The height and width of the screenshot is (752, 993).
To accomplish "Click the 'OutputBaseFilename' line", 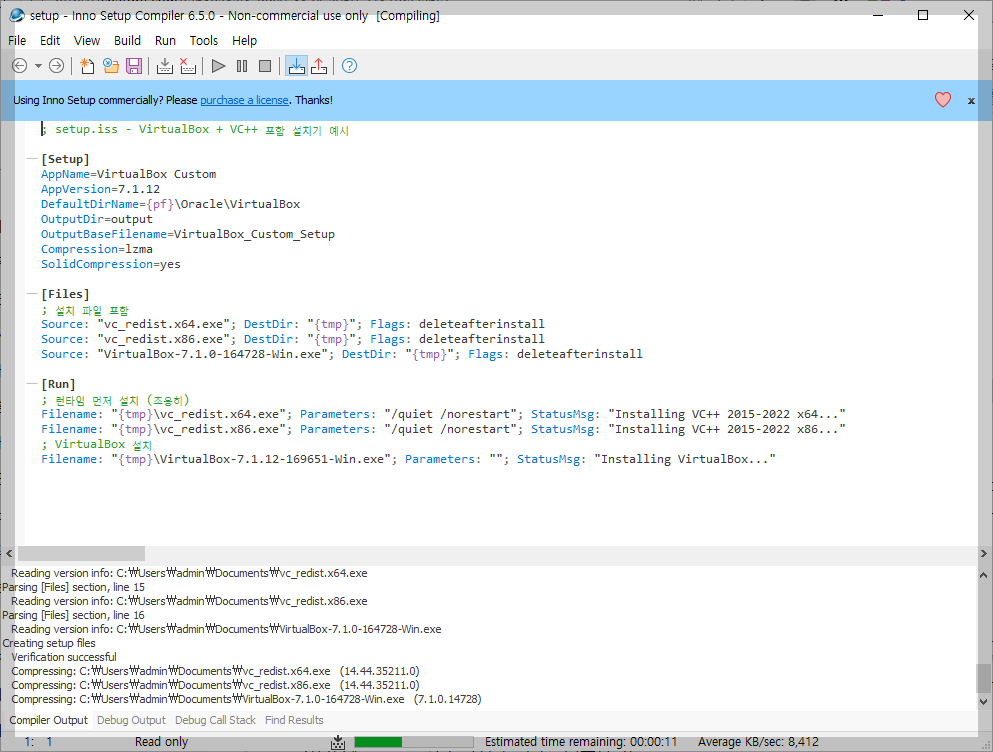I will (188, 234).
